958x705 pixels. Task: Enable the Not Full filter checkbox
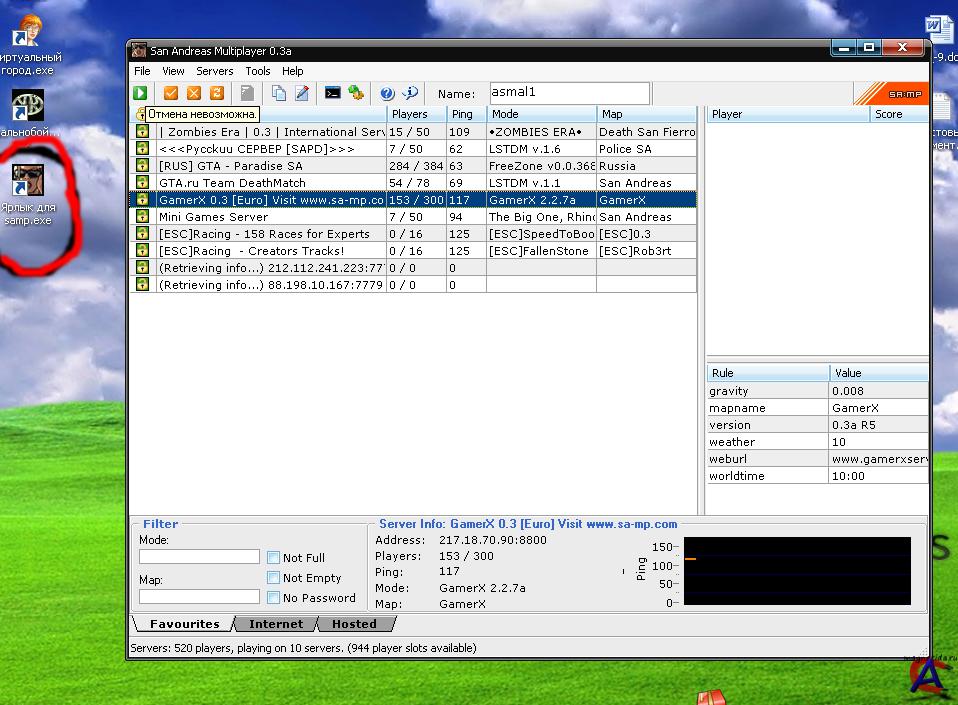273,558
